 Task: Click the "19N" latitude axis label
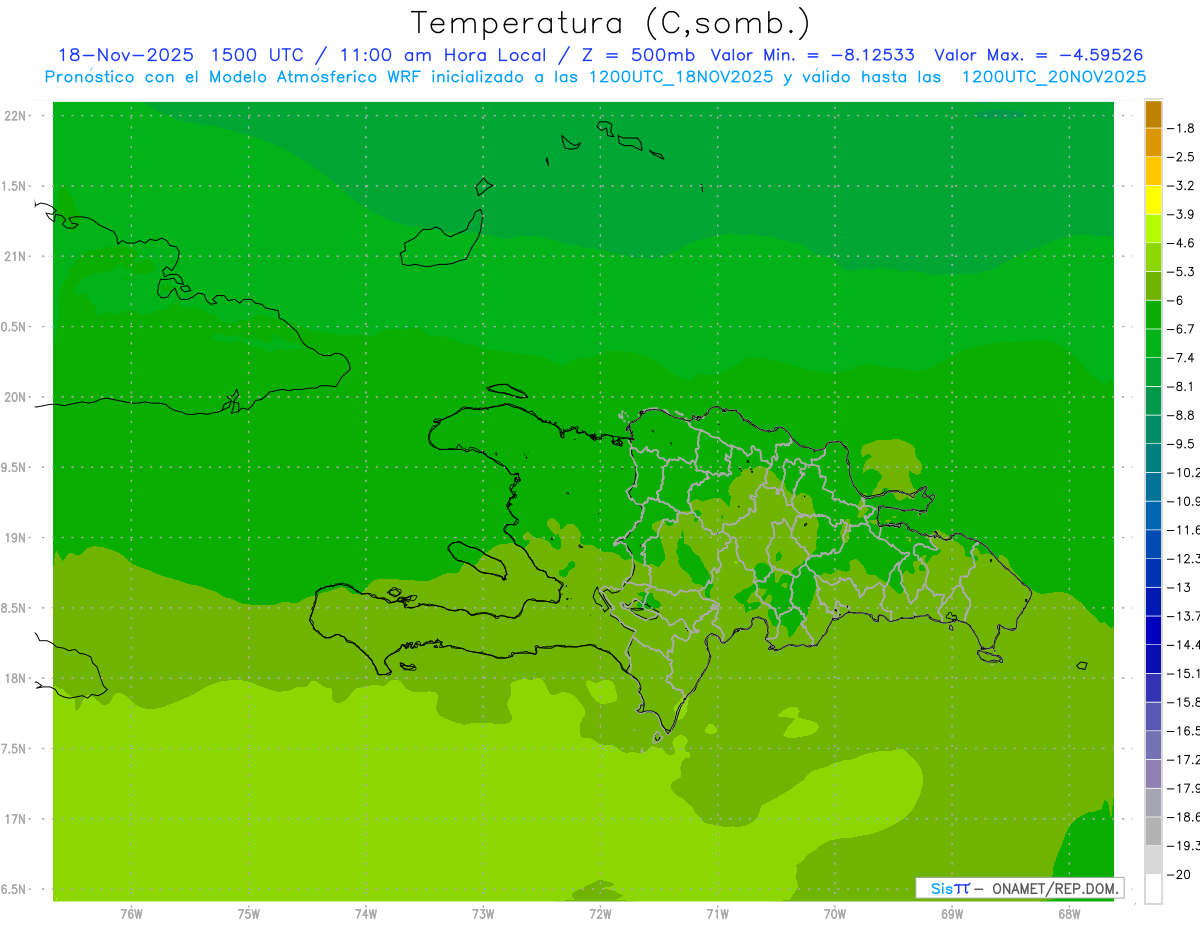[16, 538]
